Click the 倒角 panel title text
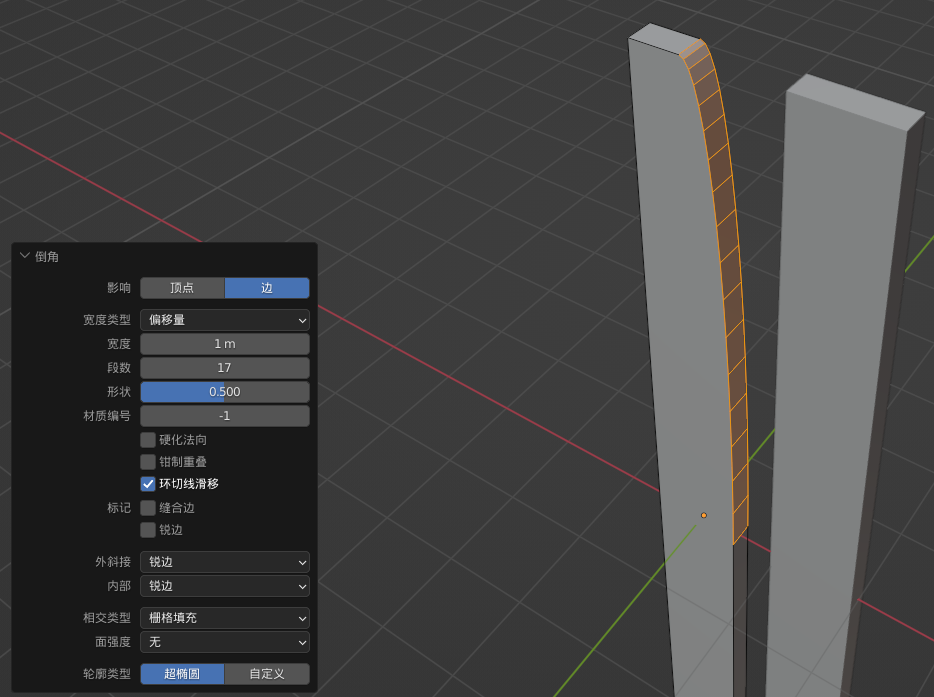This screenshot has height=697, width=934. pos(46,257)
